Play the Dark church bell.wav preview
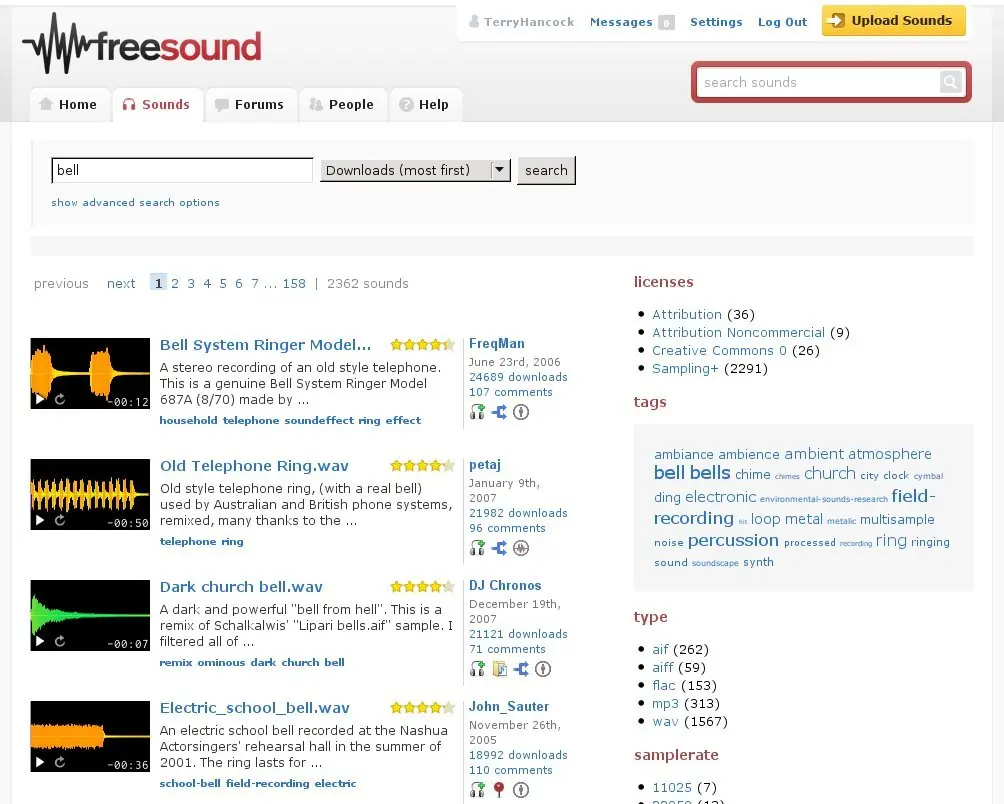Image resolution: width=1004 pixels, height=804 pixels. [x=40, y=641]
